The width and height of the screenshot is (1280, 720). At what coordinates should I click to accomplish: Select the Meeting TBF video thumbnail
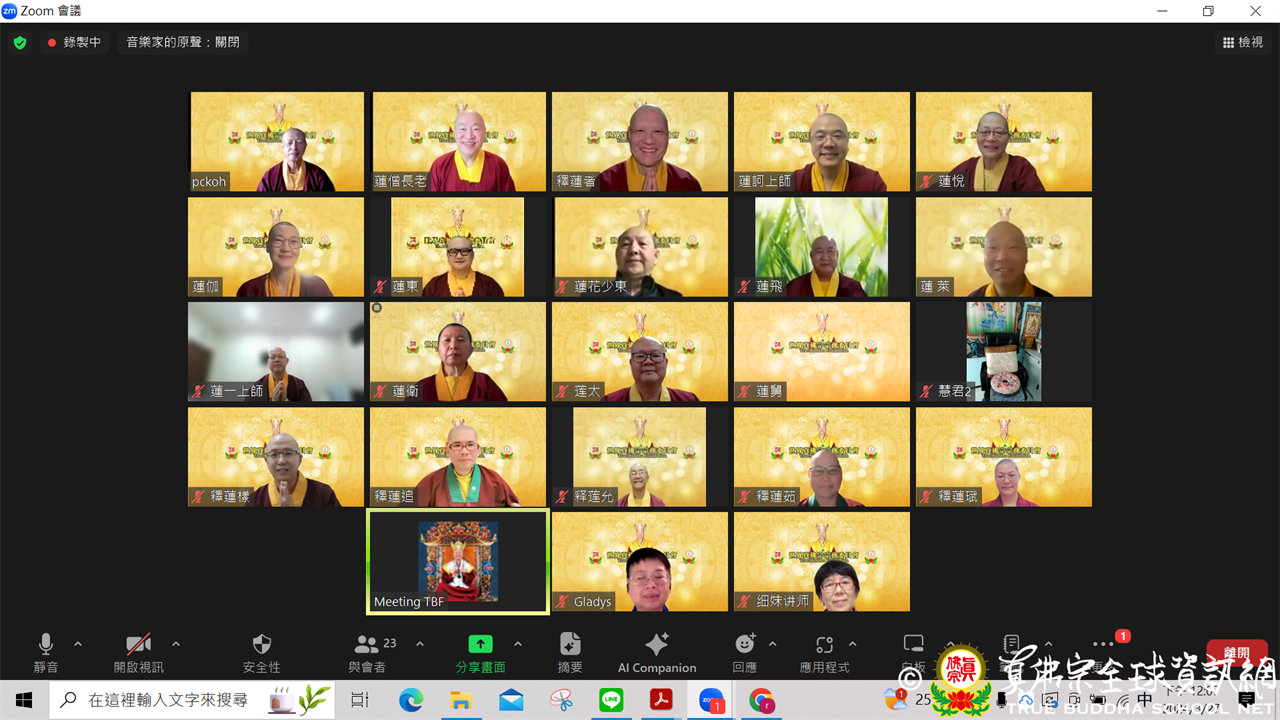(x=458, y=561)
